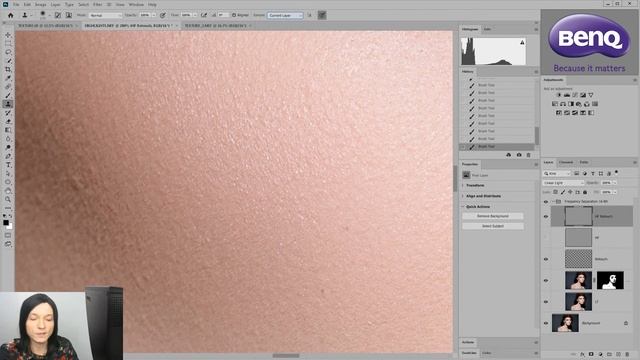
Task: Lock all with padlock icon
Action: (x=585, y=192)
